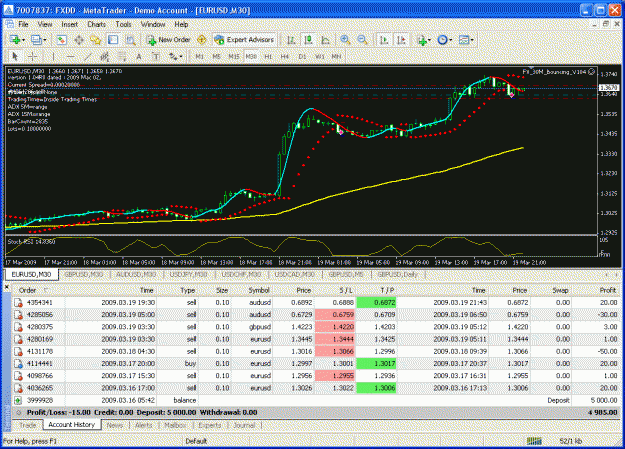Switch chart to Line Chart icon
Image resolution: width=625 pixels, height=449 pixels.
(325, 40)
